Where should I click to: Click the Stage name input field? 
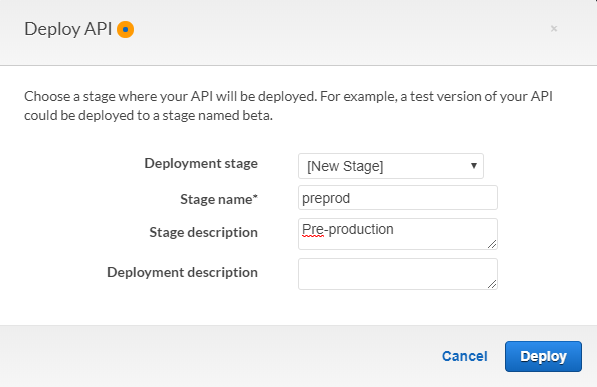pos(397,198)
